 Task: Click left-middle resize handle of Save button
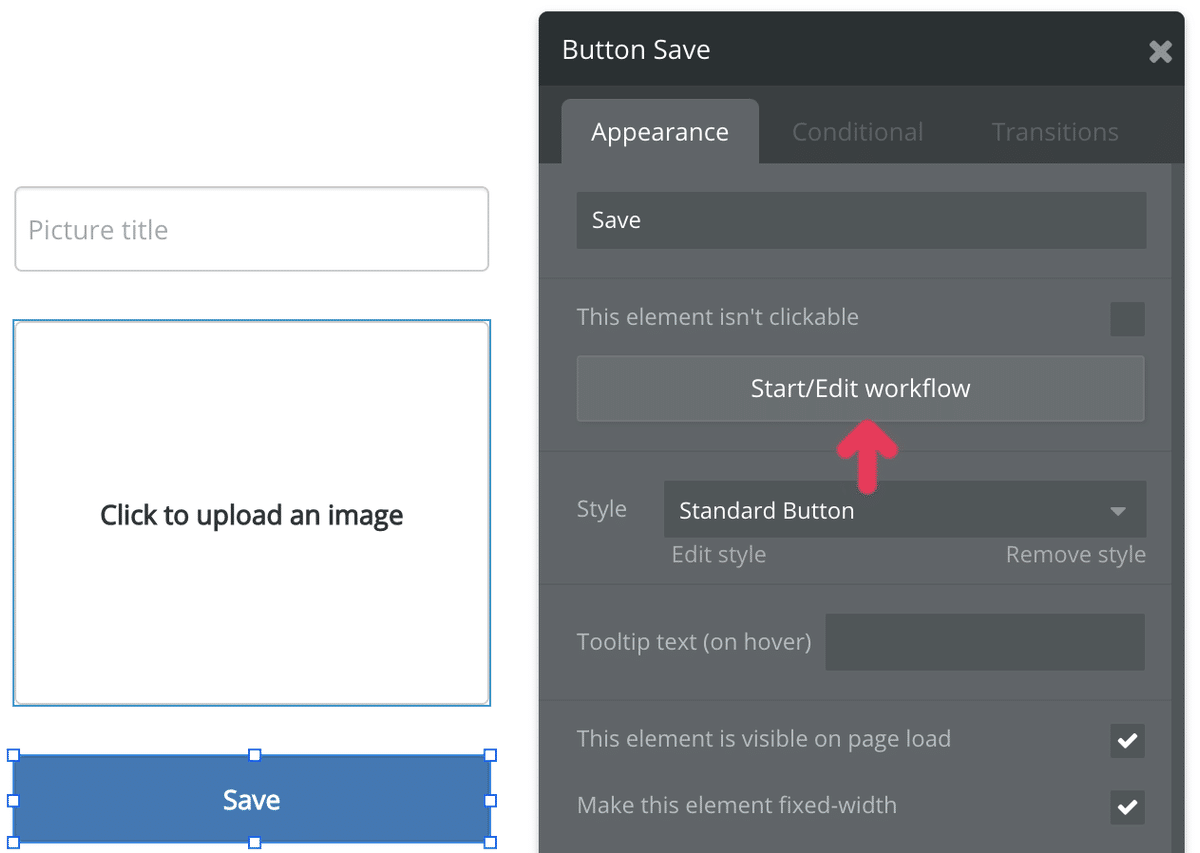14,800
